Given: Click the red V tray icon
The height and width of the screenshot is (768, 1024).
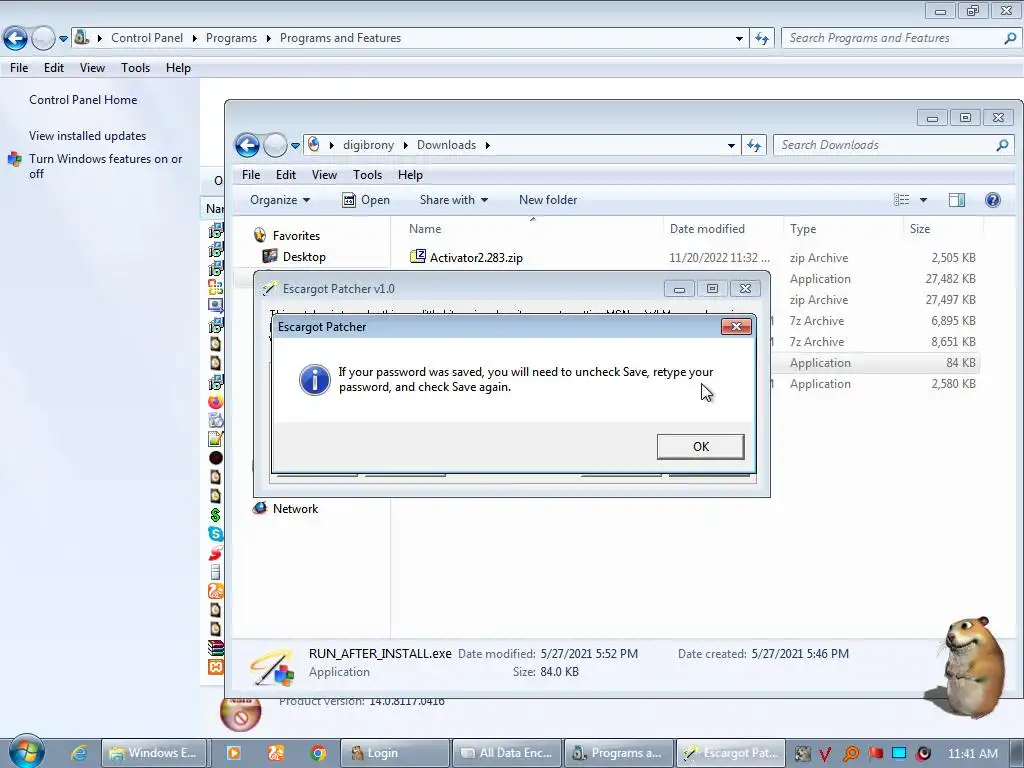Looking at the screenshot, I should coord(825,754).
